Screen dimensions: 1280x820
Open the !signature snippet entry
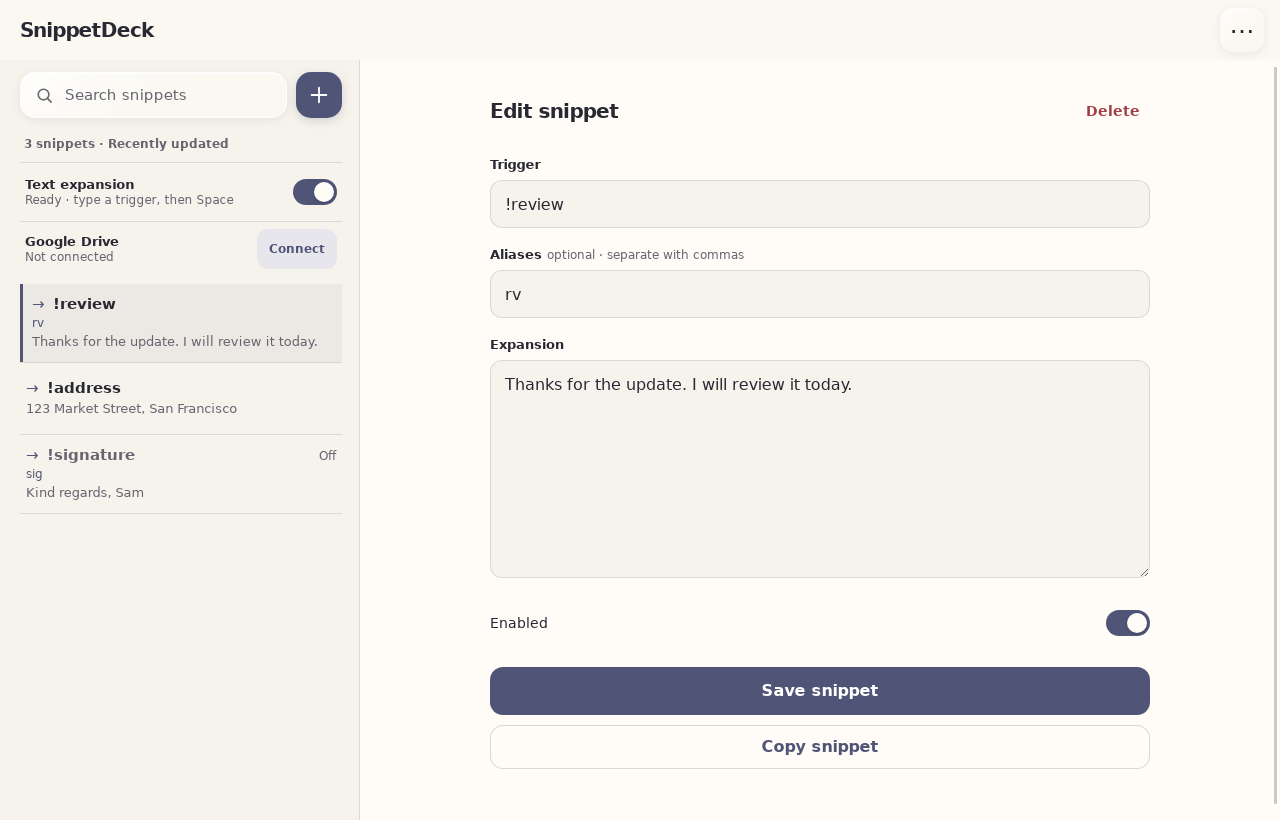[181, 474]
